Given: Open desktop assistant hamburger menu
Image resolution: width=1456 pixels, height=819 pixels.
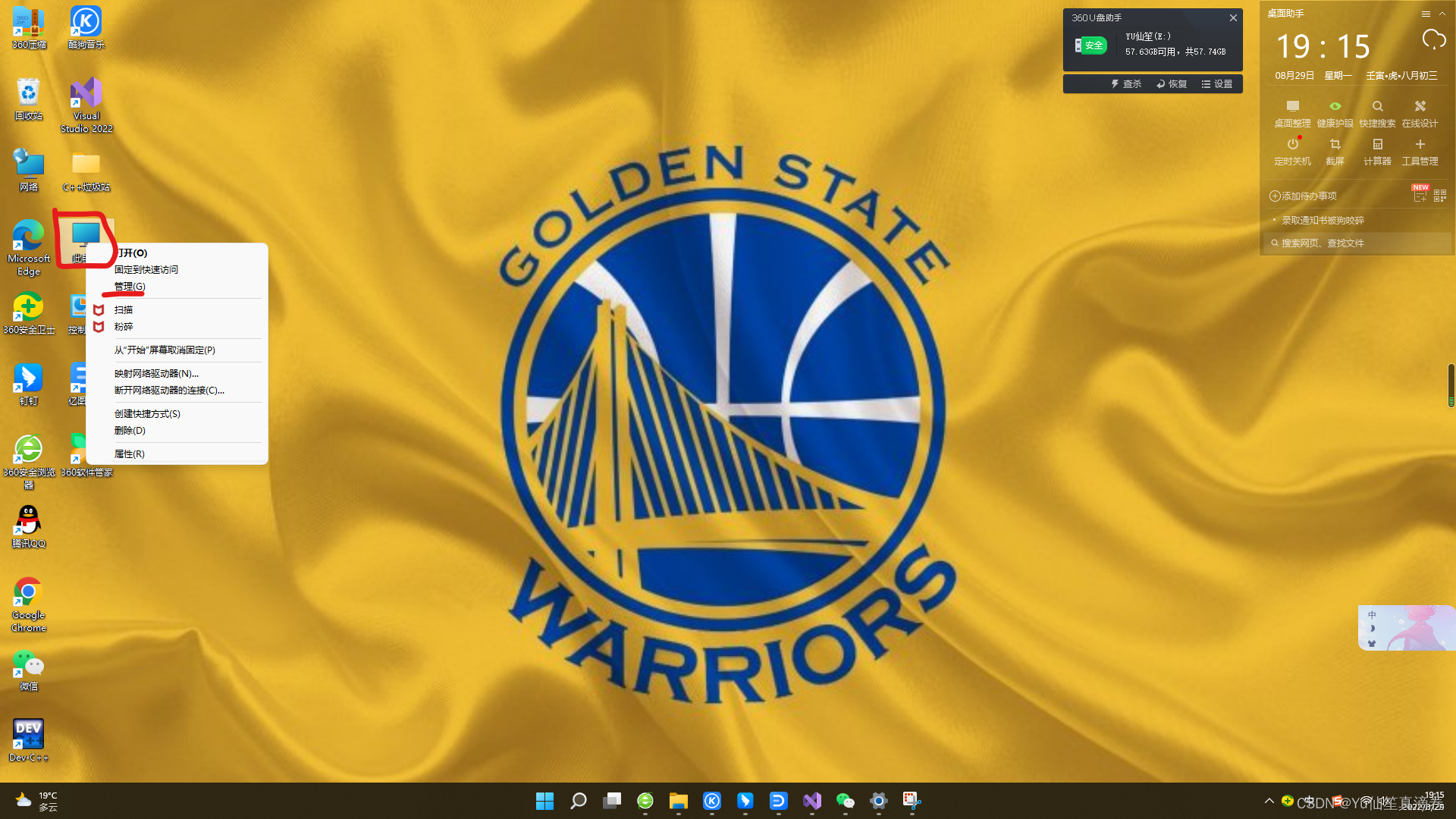Looking at the screenshot, I should (x=1425, y=14).
